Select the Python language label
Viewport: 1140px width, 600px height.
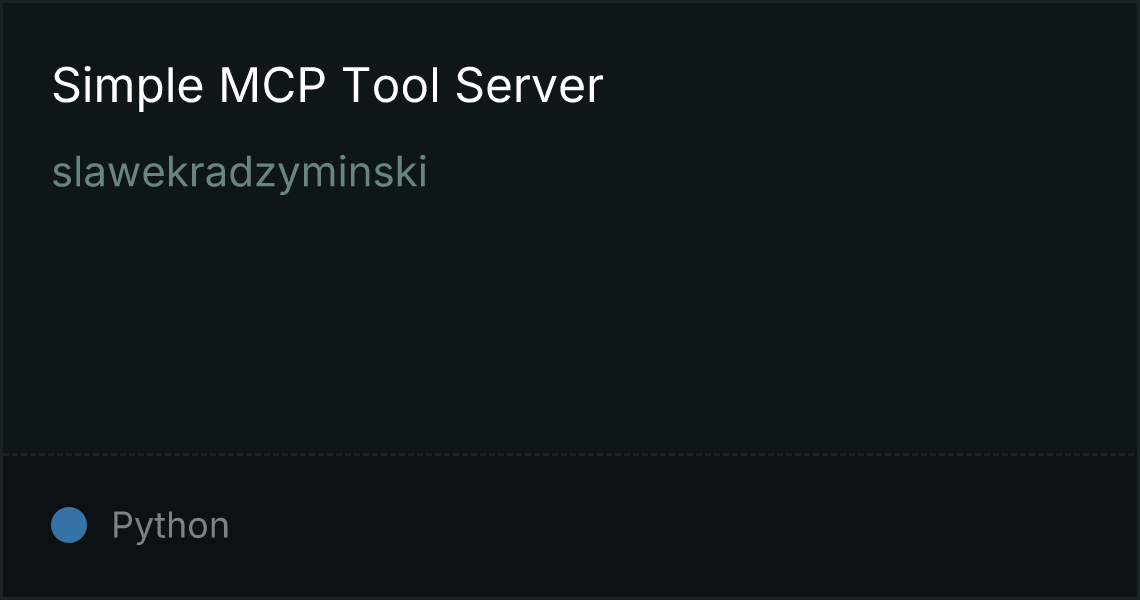coord(170,525)
